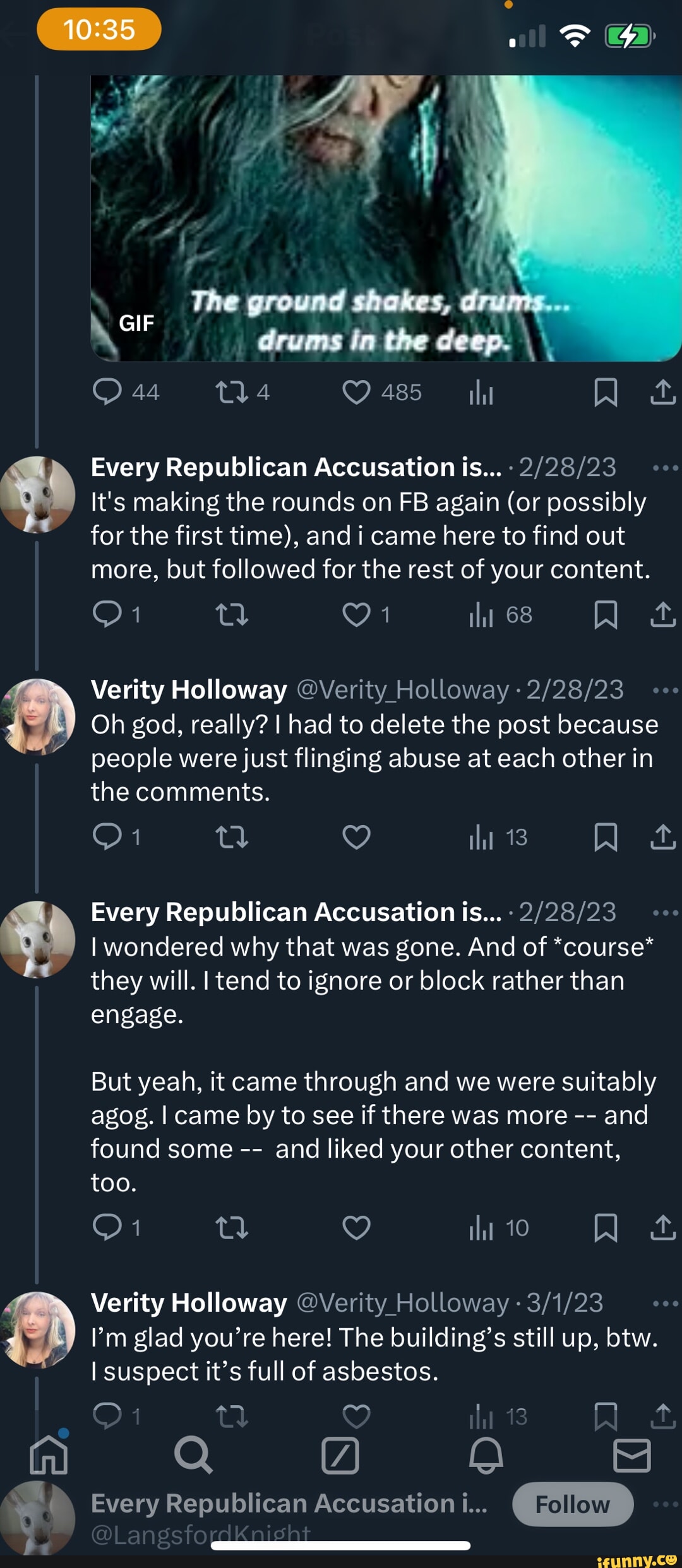Bookmark the GIF post
Viewport: 682px width, 1568px height.
click(x=606, y=392)
